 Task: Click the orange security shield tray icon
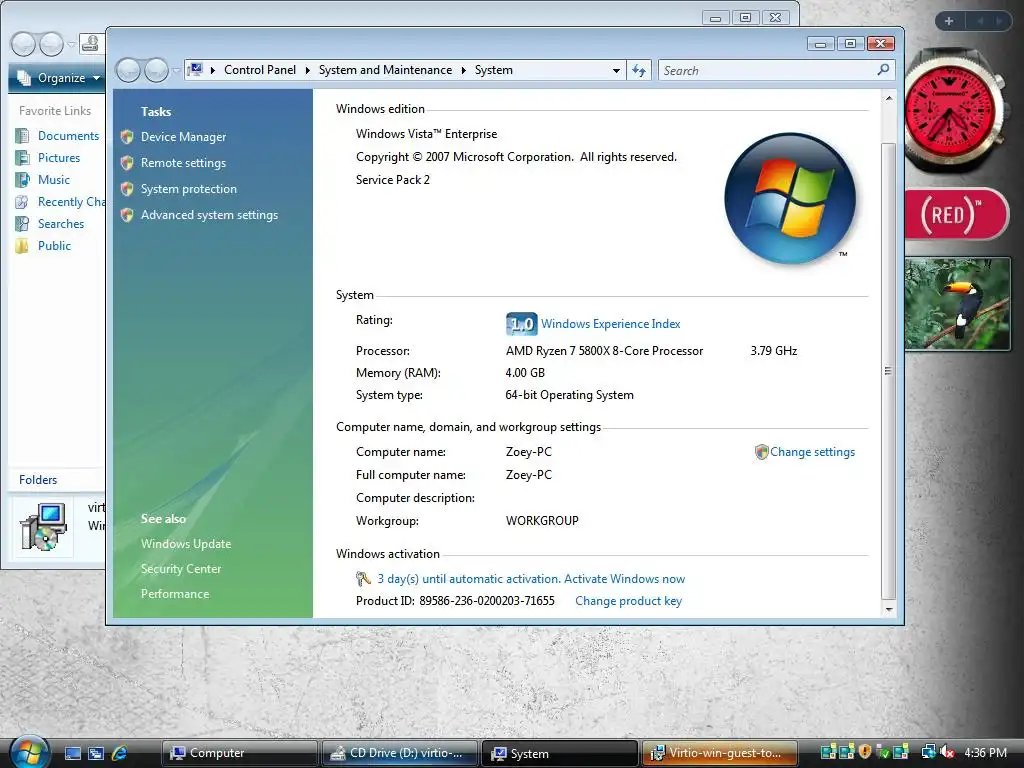(865, 752)
